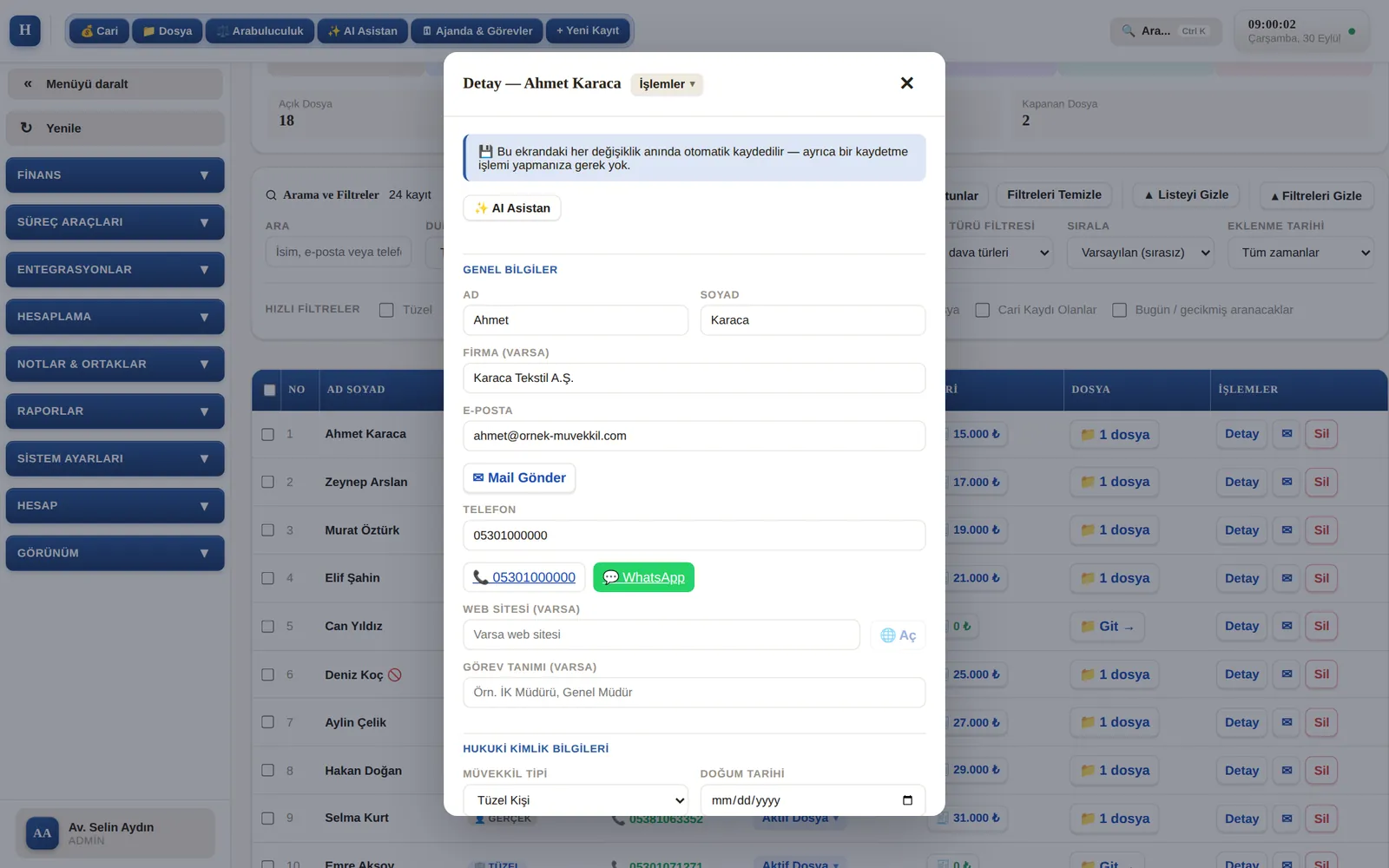Open the Dosya top menu tab
This screenshot has height=868, width=1389.
(168, 31)
